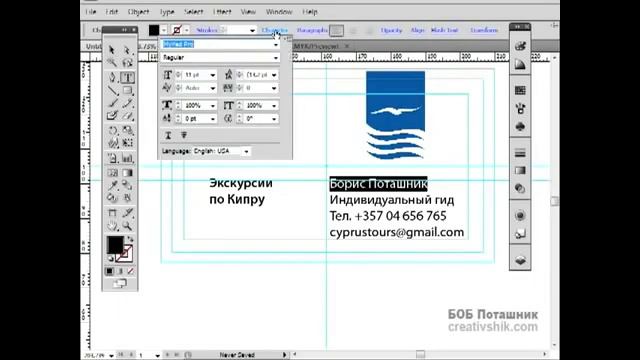Open the Help menu
This screenshot has width=640, height=360.
[310, 12]
